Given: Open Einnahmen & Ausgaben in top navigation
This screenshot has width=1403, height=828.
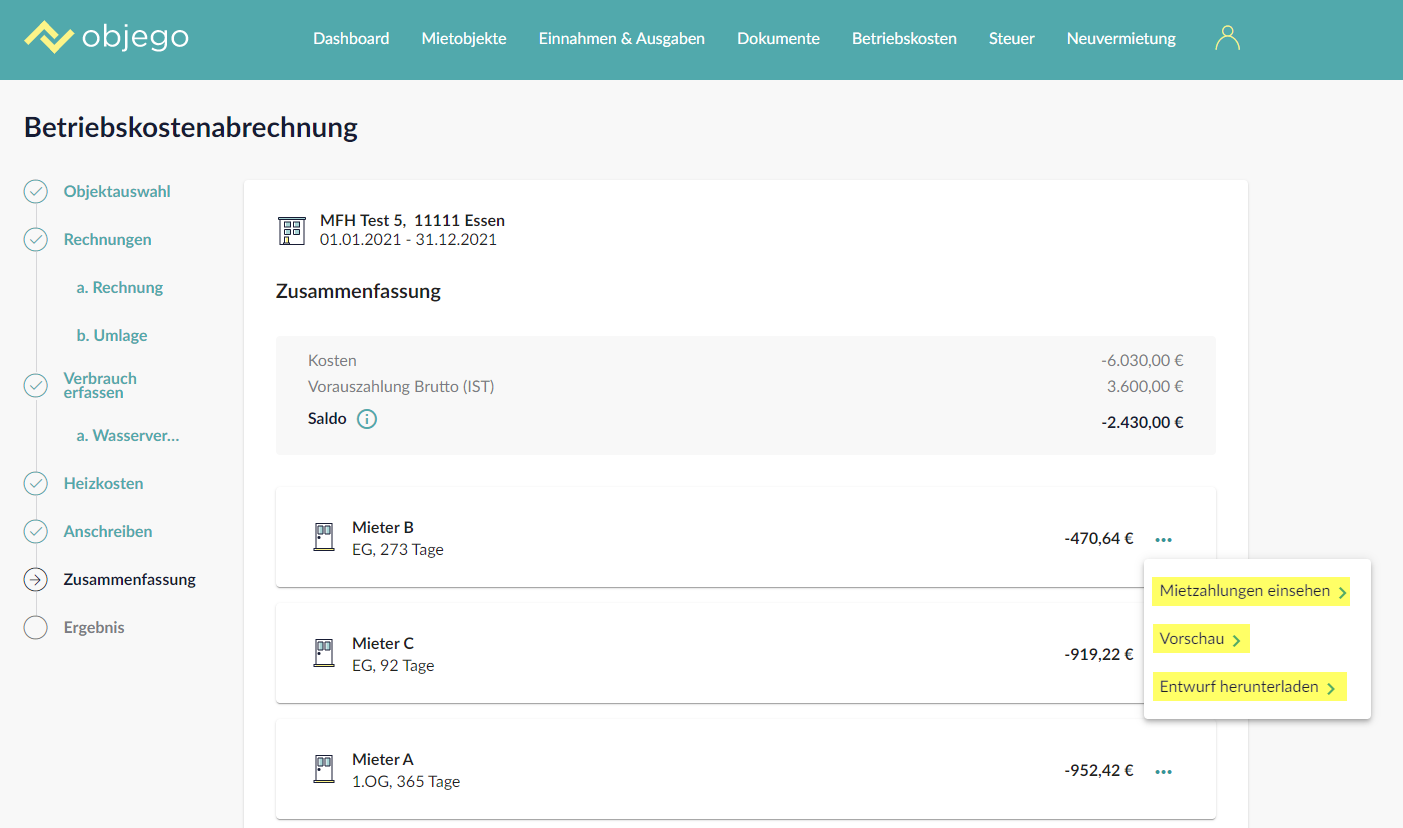Looking at the screenshot, I should (x=621, y=39).
